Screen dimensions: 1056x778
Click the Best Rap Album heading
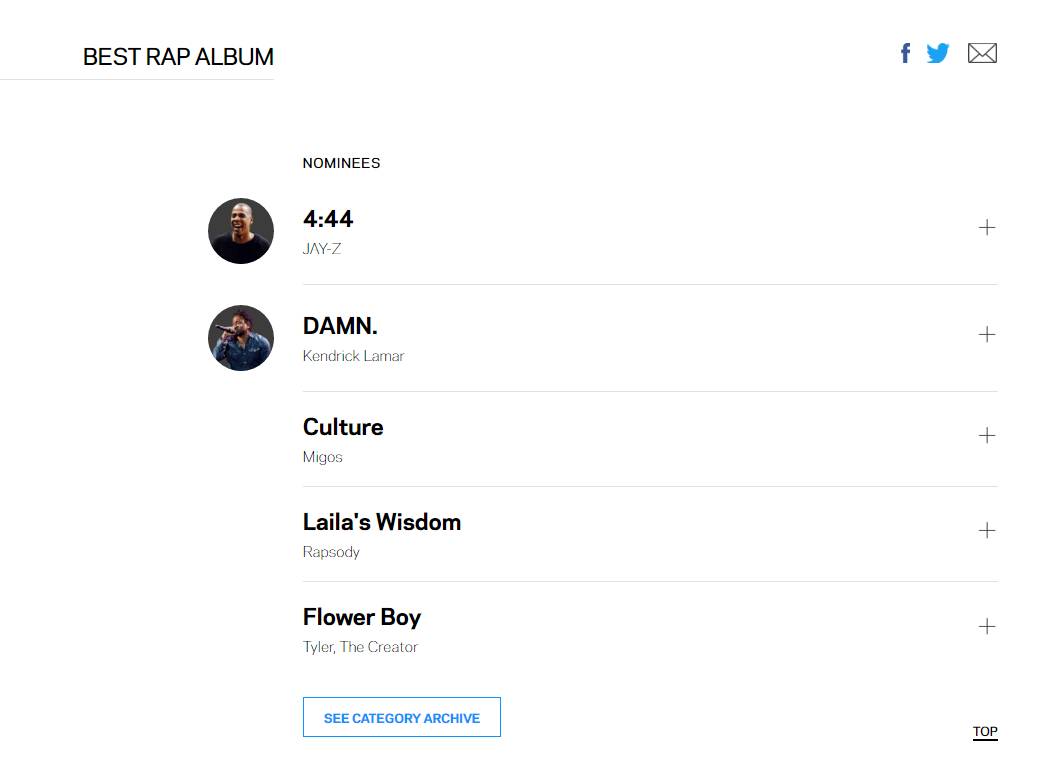point(178,57)
